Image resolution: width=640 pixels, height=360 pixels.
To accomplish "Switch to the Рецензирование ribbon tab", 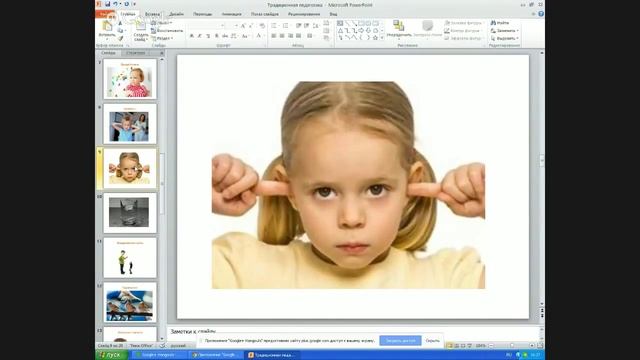I will tap(304, 14).
